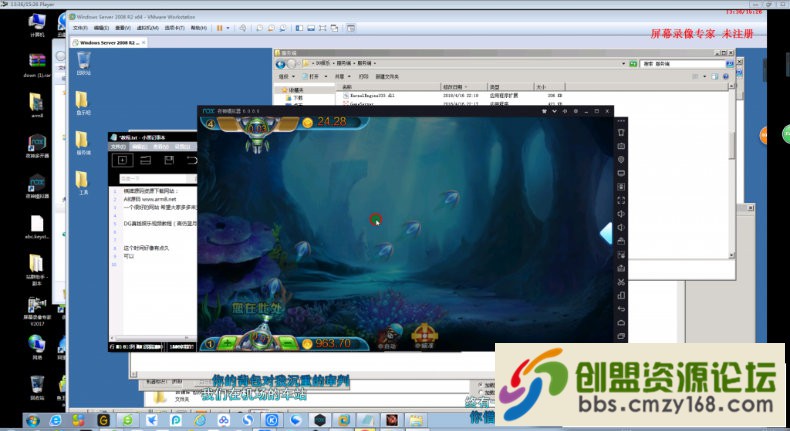
Task: Click the Windows Start button on the taskbar
Action: (33, 420)
